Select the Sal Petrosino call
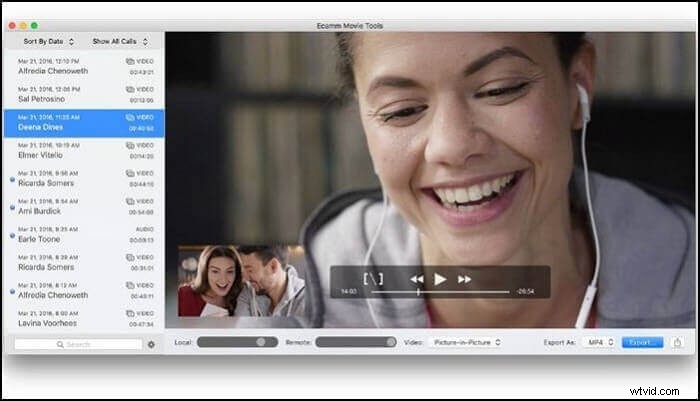Image resolution: width=700 pixels, height=401 pixels. pyautogui.click(x=84, y=95)
